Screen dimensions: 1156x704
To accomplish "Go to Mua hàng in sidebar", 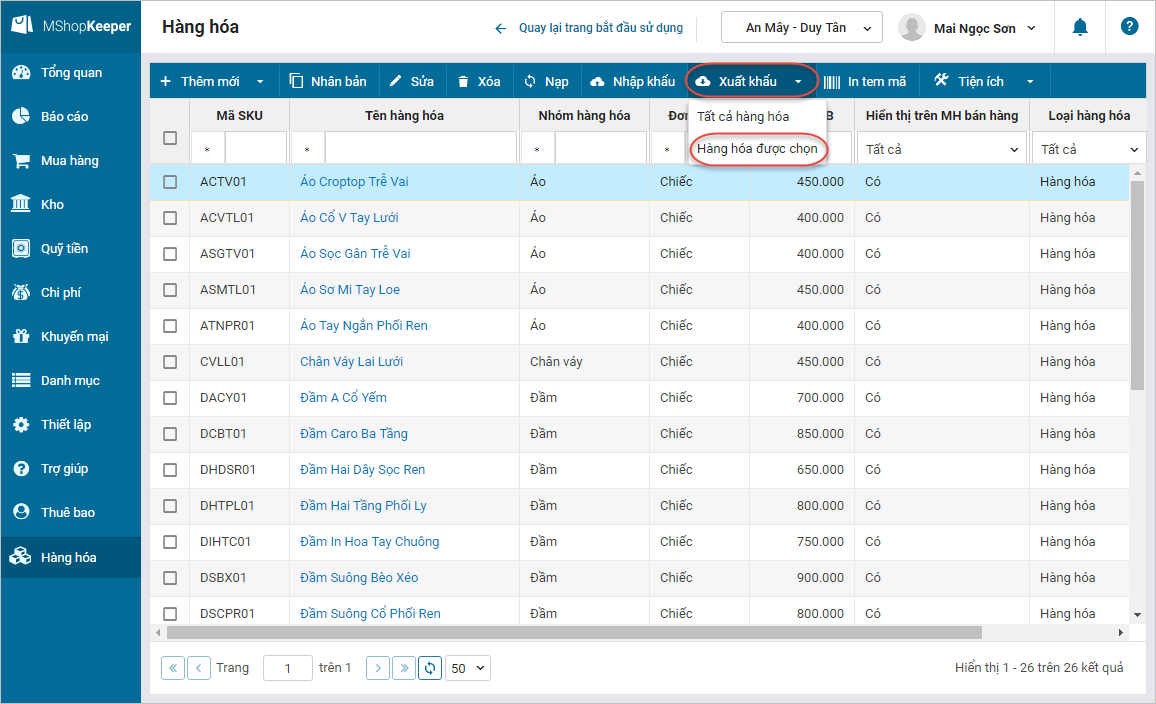I will tap(69, 161).
